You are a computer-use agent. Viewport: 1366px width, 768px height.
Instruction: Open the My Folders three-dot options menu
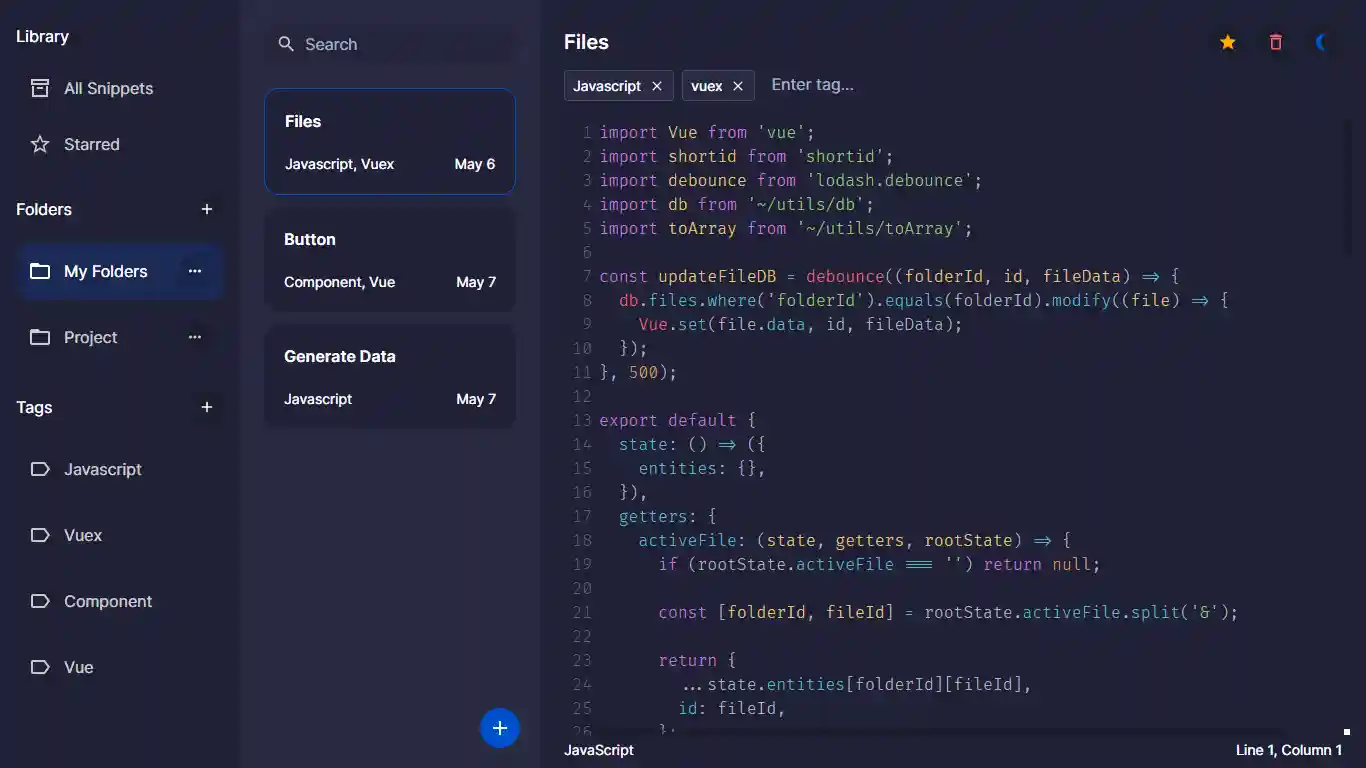pyautogui.click(x=195, y=271)
